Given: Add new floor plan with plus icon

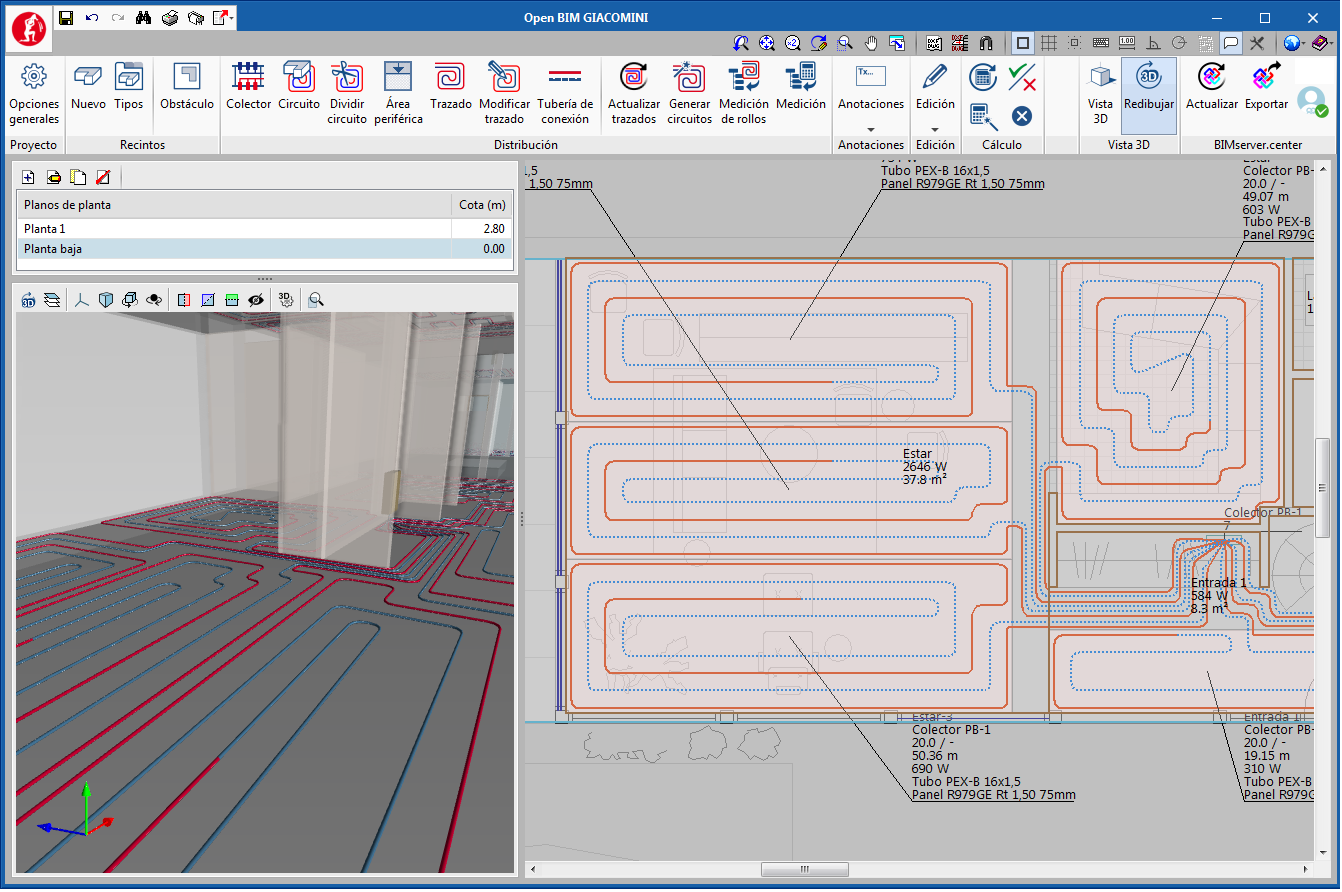Looking at the screenshot, I should pyautogui.click(x=28, y=177).
